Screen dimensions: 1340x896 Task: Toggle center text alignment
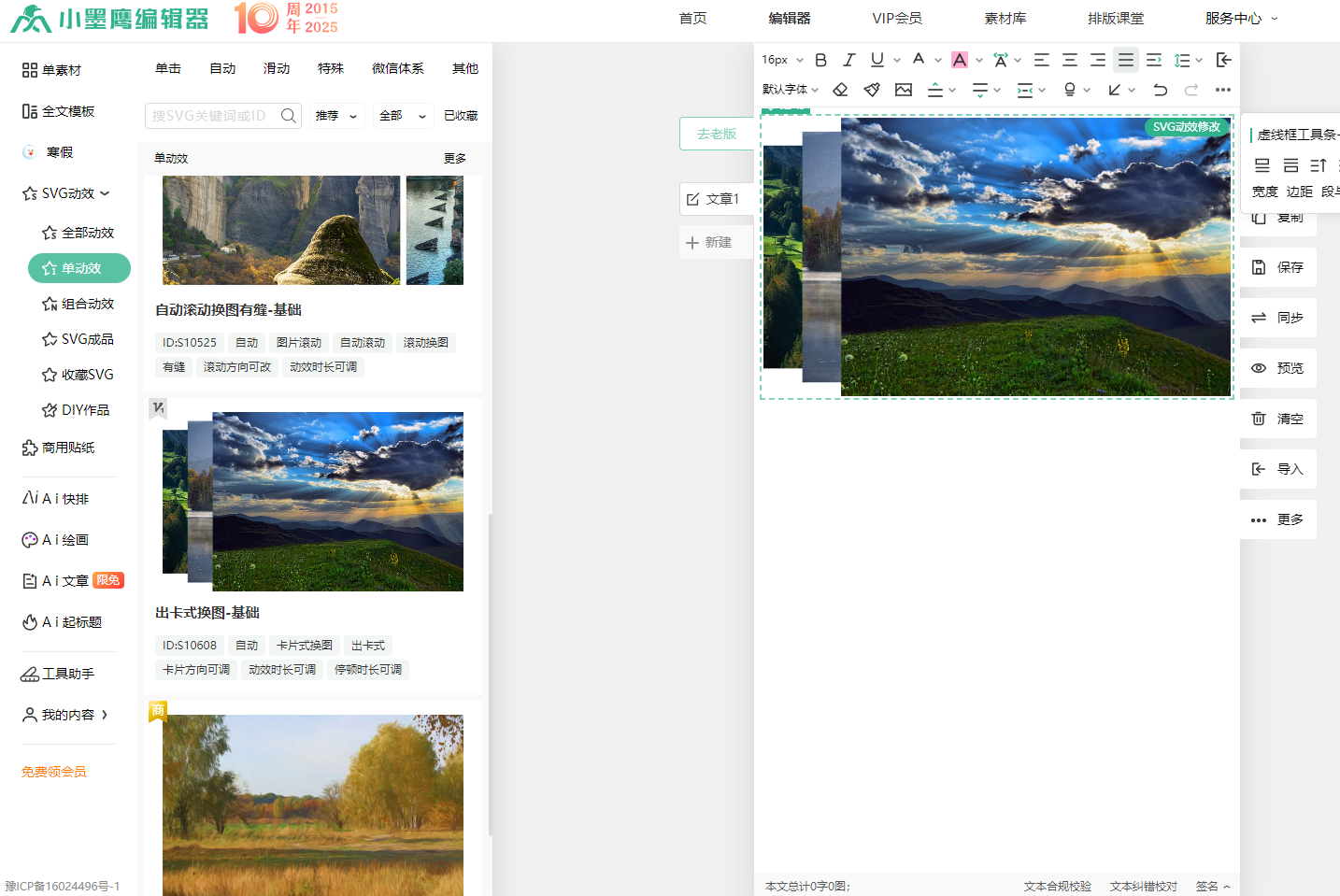(1070, 60)
